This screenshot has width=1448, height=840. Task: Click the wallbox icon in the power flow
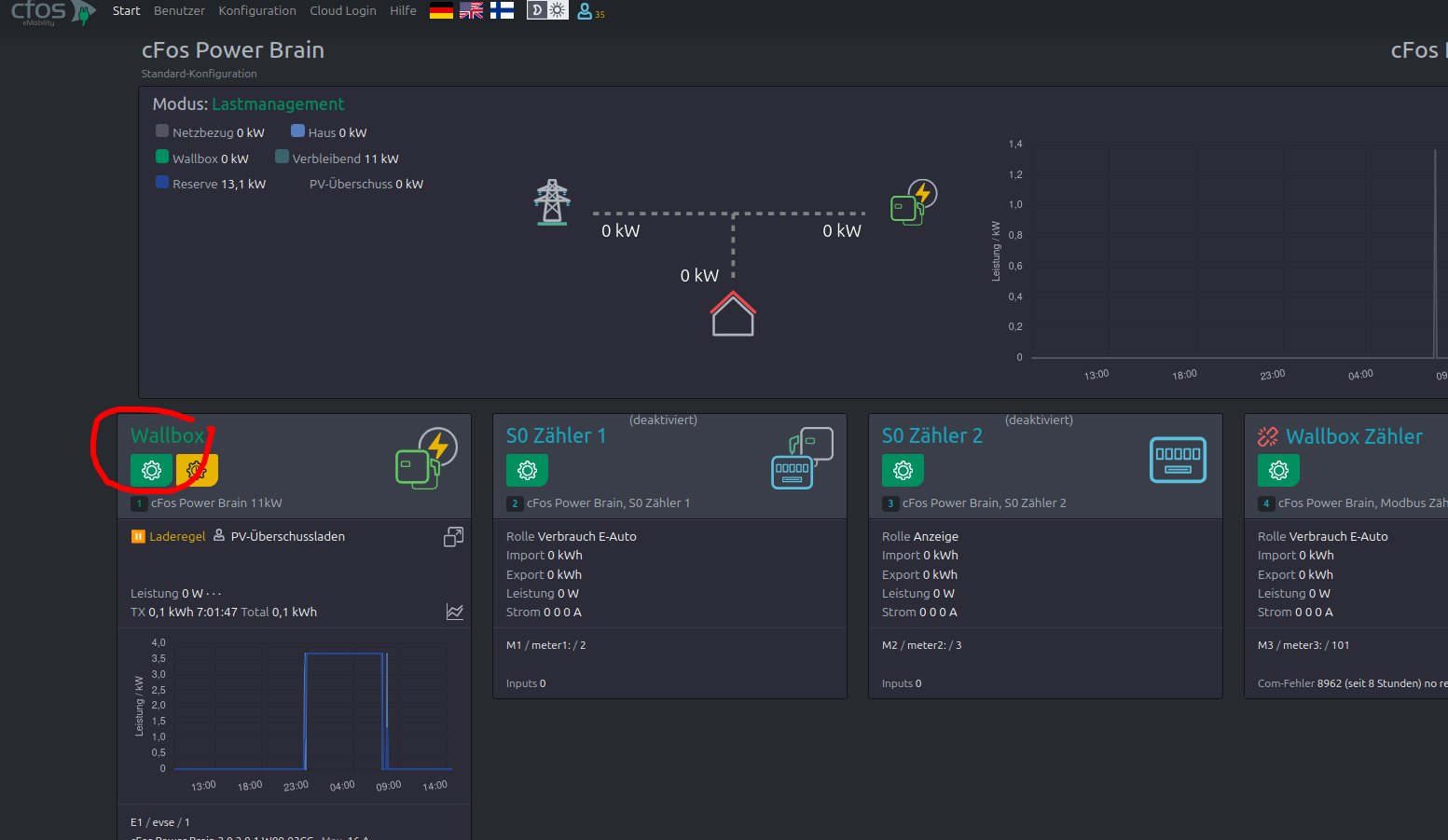pyautogui.click(x=914, y=202)
